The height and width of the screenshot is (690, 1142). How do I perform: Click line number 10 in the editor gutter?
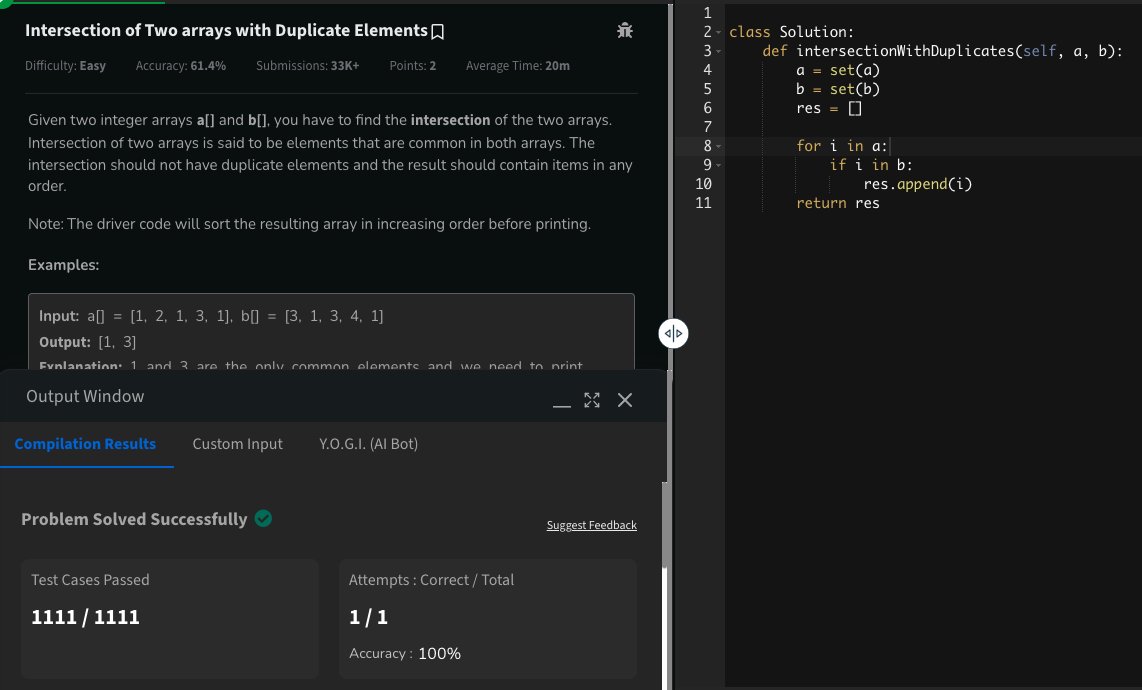(x=703, y=184)
